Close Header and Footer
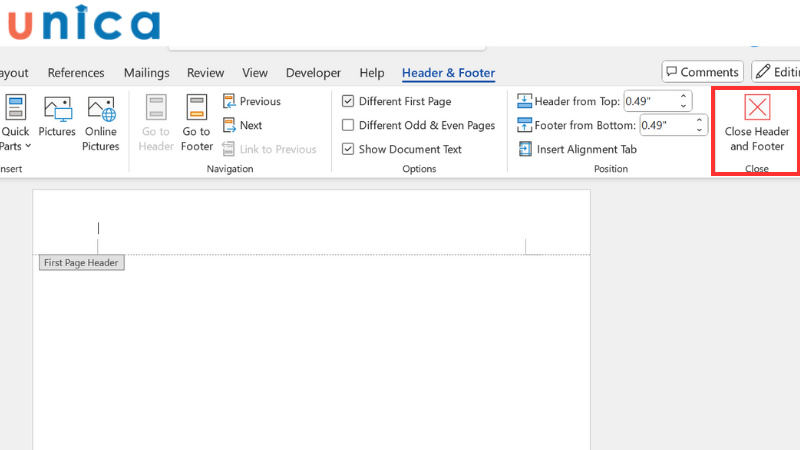800x450 pixels. [x=757, y=123]
